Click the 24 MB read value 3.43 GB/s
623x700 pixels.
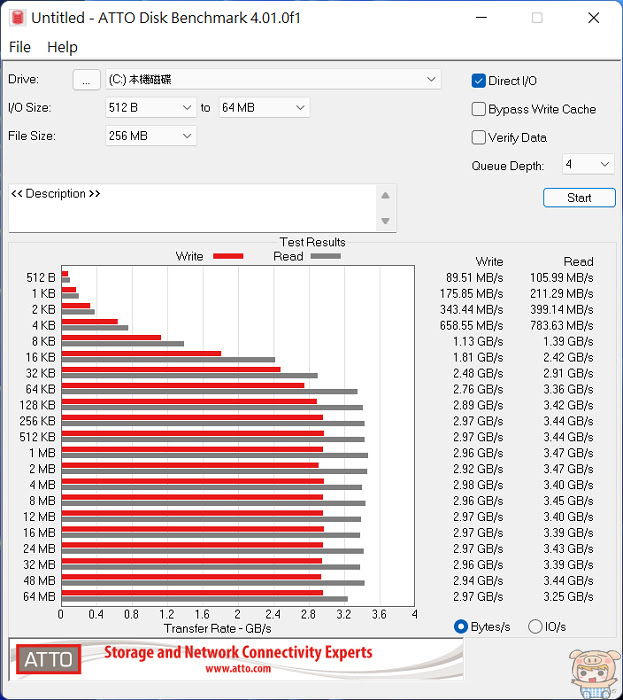pyautogui.click(x=568, y=549)
